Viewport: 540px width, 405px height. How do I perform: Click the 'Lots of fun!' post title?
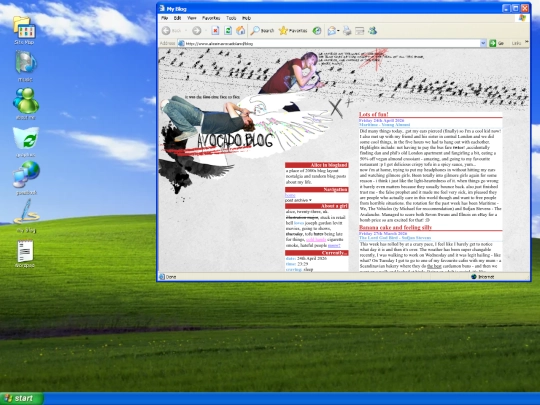pos(374,114)
